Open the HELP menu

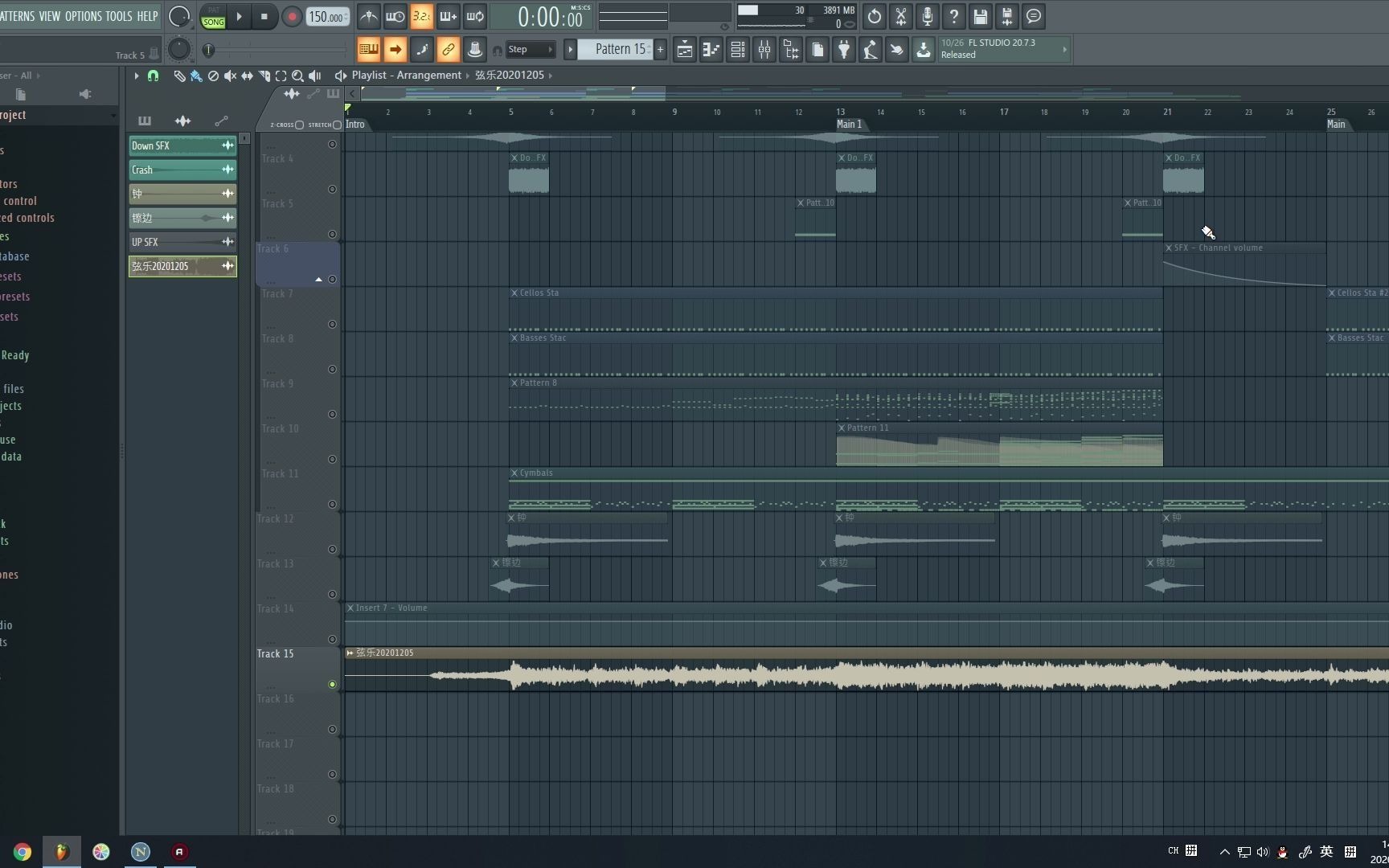click(147, 16)
